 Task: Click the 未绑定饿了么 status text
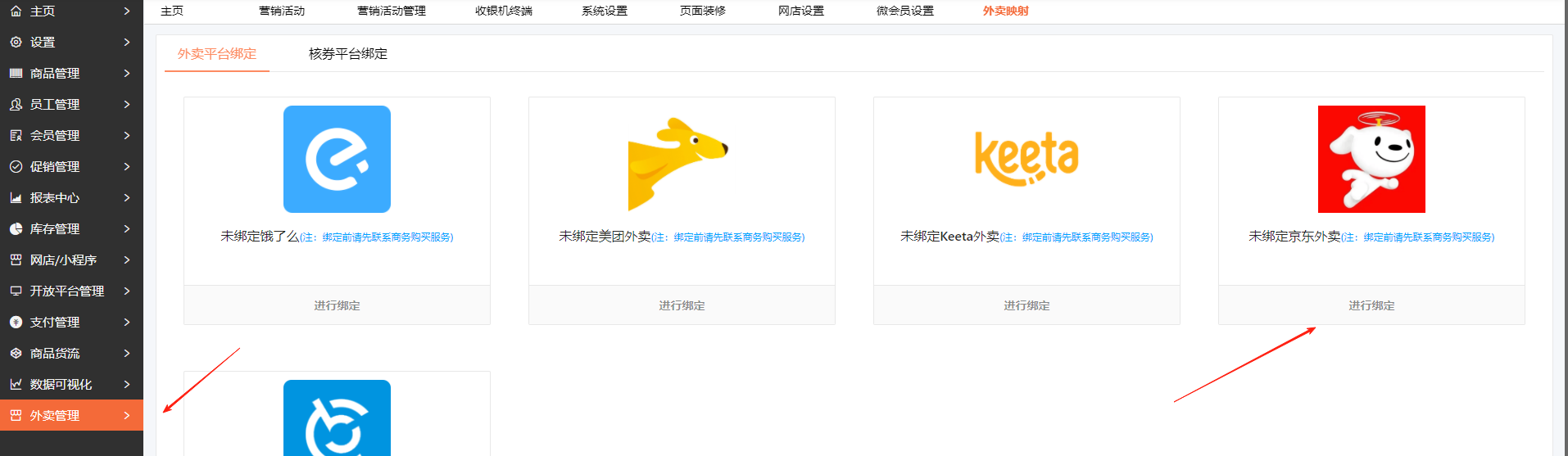260,237
